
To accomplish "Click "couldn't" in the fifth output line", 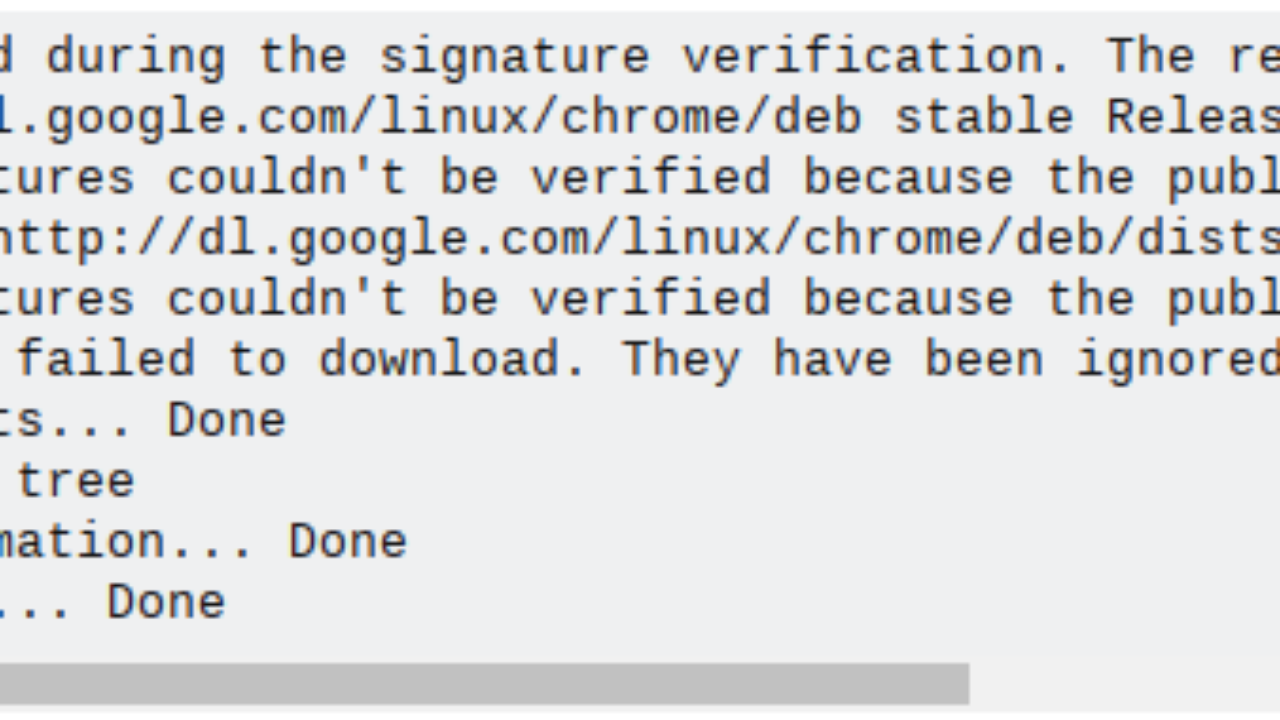I will pos(286,299).
